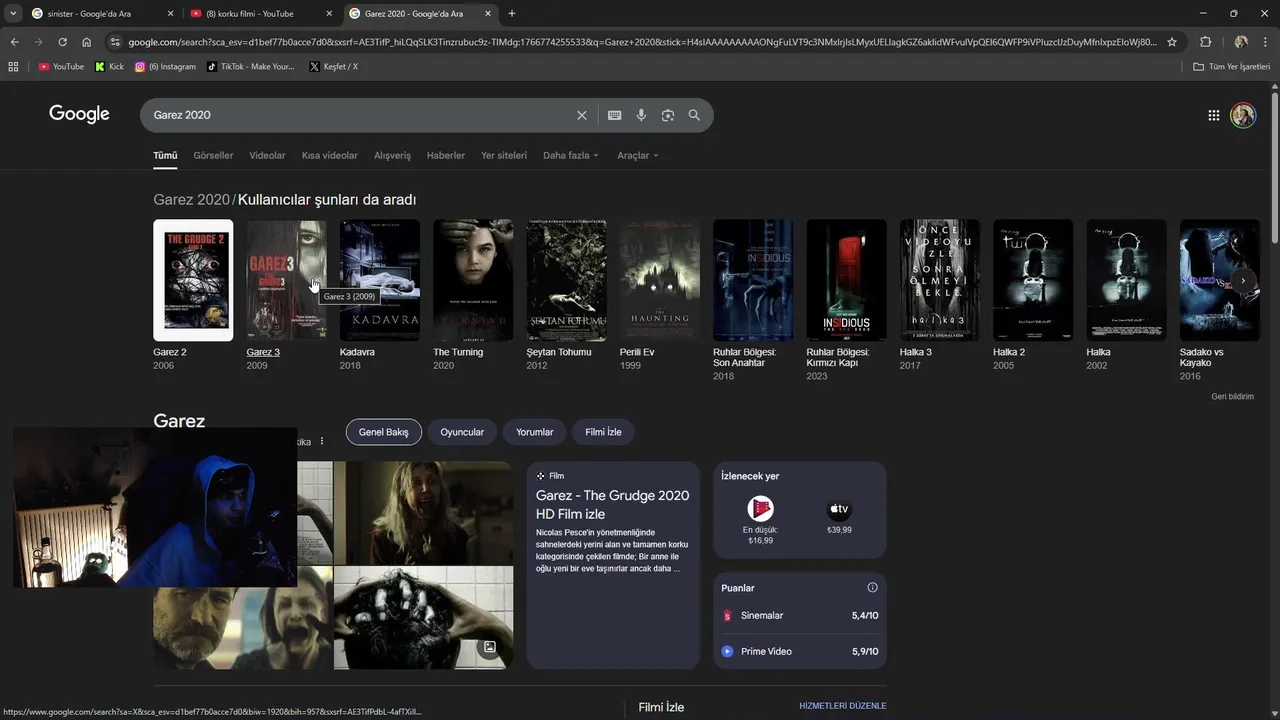Click the Geri bildirim link
The image size is (1280, 720).
pyautogui.click(x=1232, y=397)
